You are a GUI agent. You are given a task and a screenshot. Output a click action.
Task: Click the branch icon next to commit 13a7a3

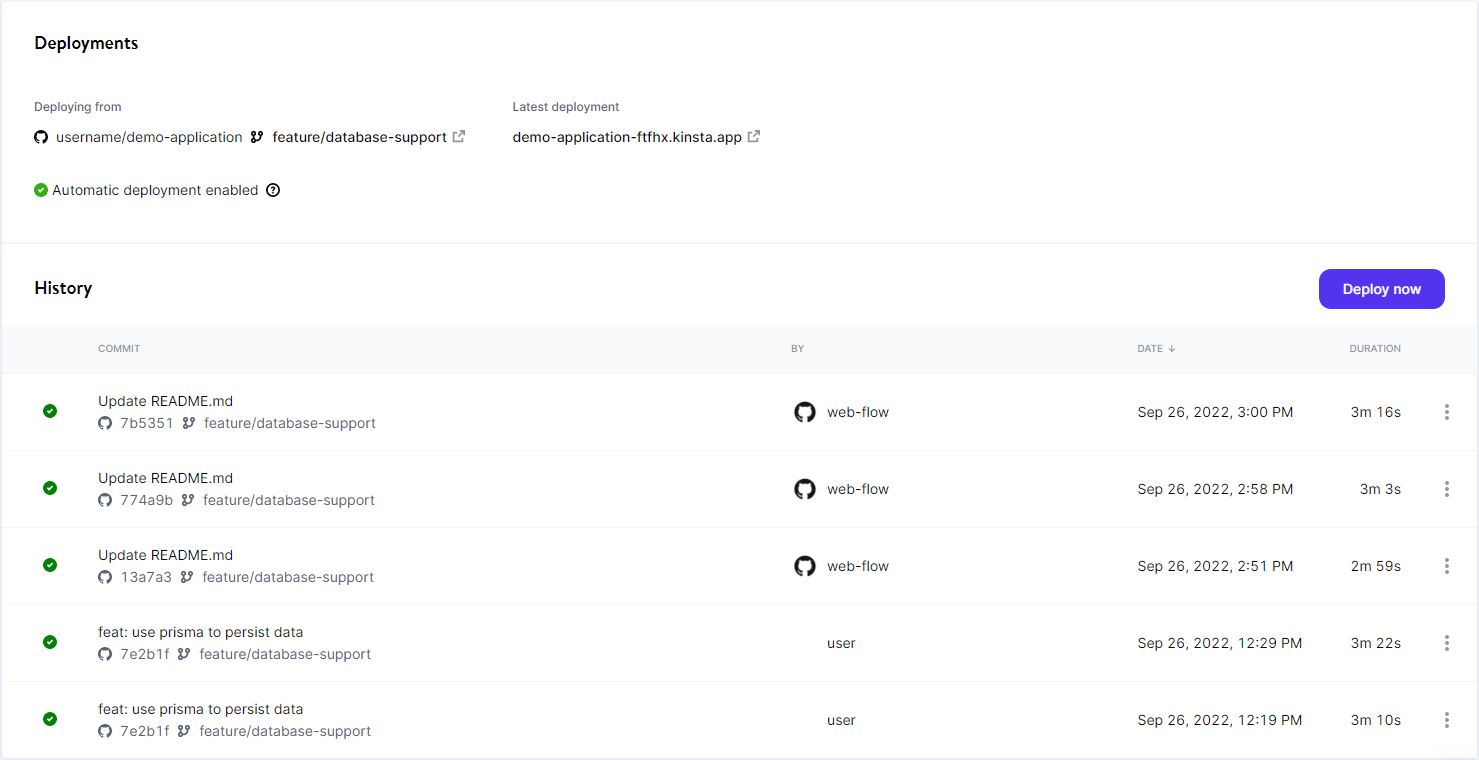(x=187, y=577)
